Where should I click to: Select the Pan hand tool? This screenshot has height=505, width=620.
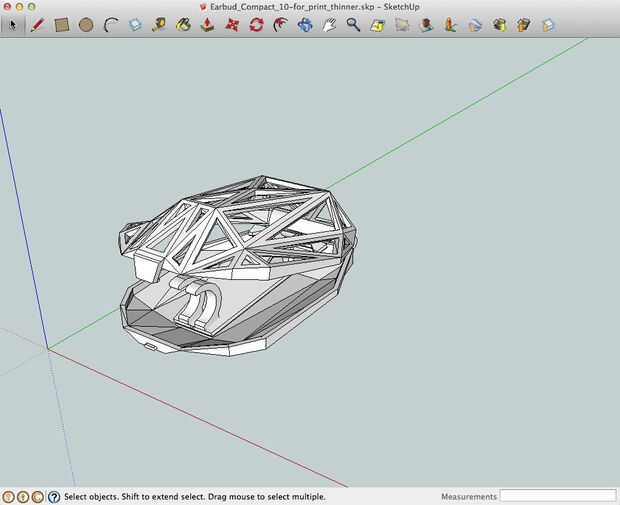pyautogui.click(x=329, y=25)
